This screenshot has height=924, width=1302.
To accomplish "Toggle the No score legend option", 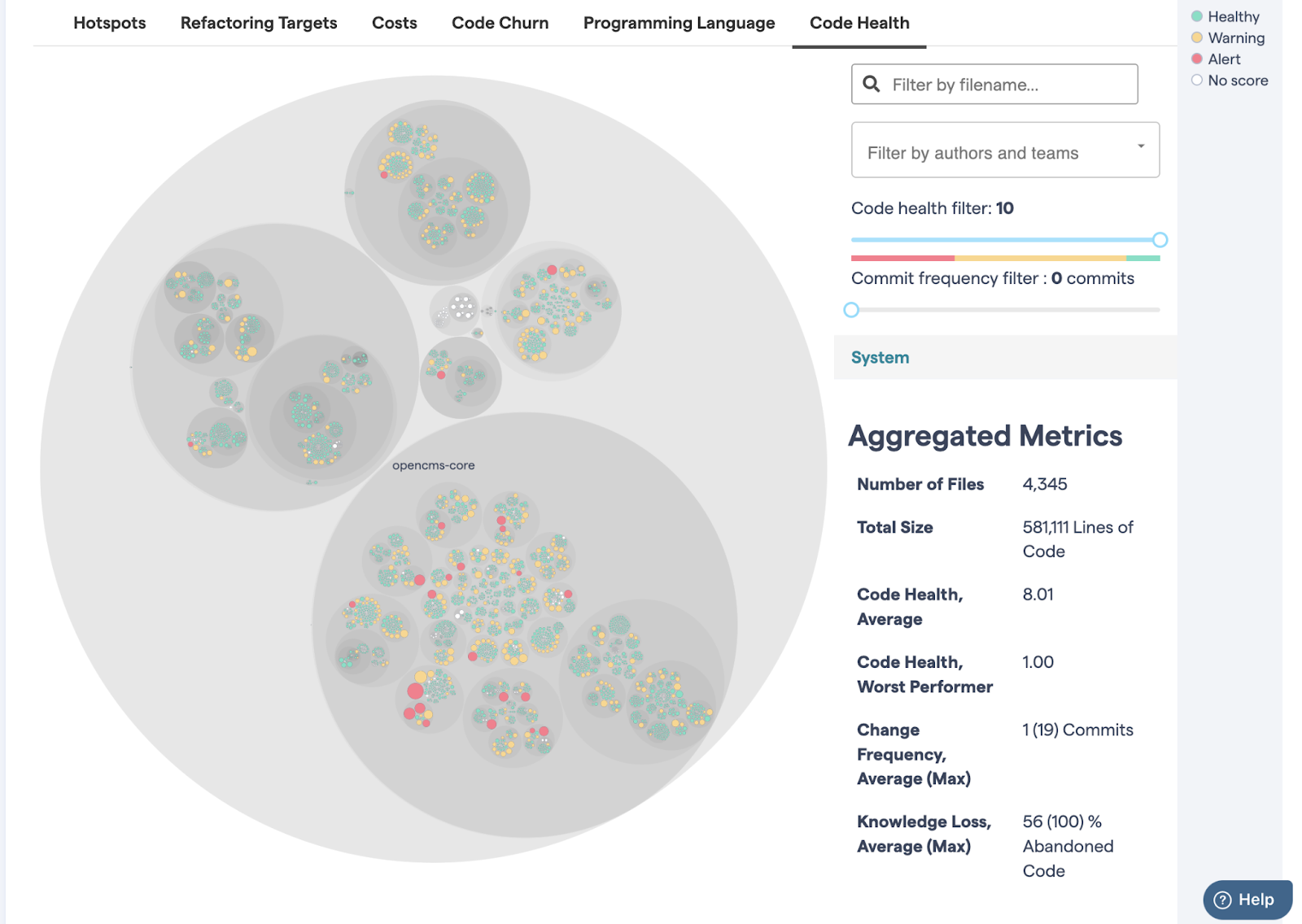I will click(x=1196, y=80).
